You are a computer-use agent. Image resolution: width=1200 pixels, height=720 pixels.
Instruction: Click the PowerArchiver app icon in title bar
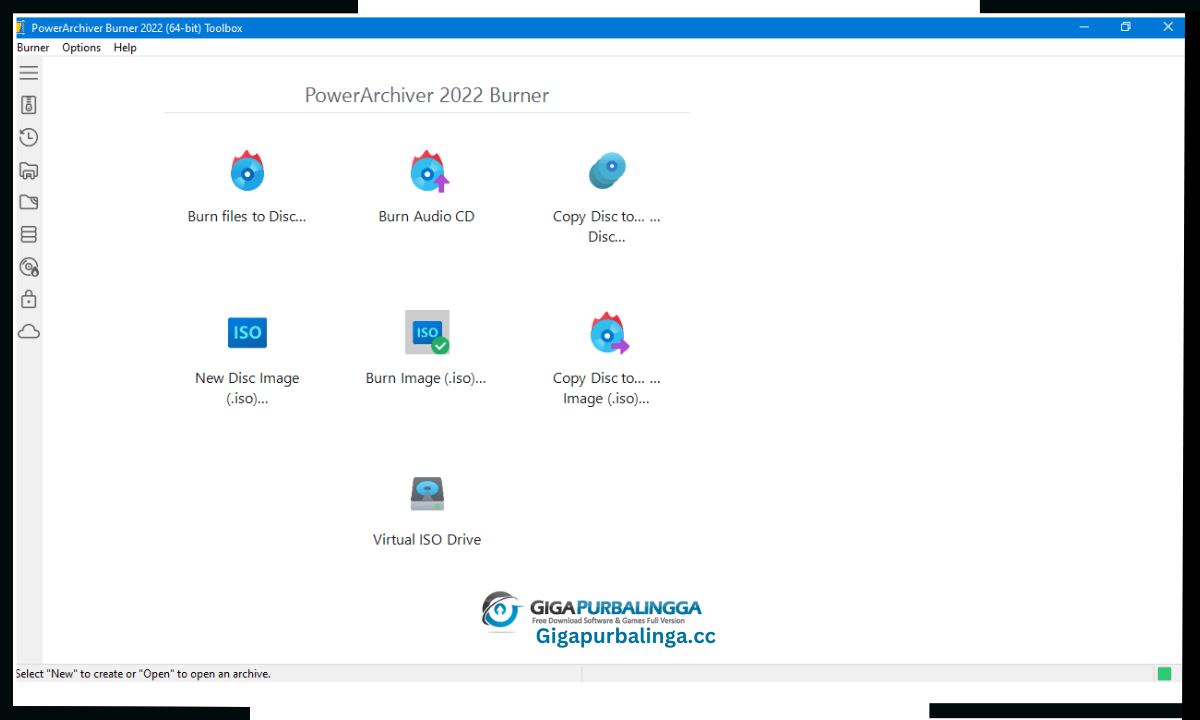coord(19,27)
